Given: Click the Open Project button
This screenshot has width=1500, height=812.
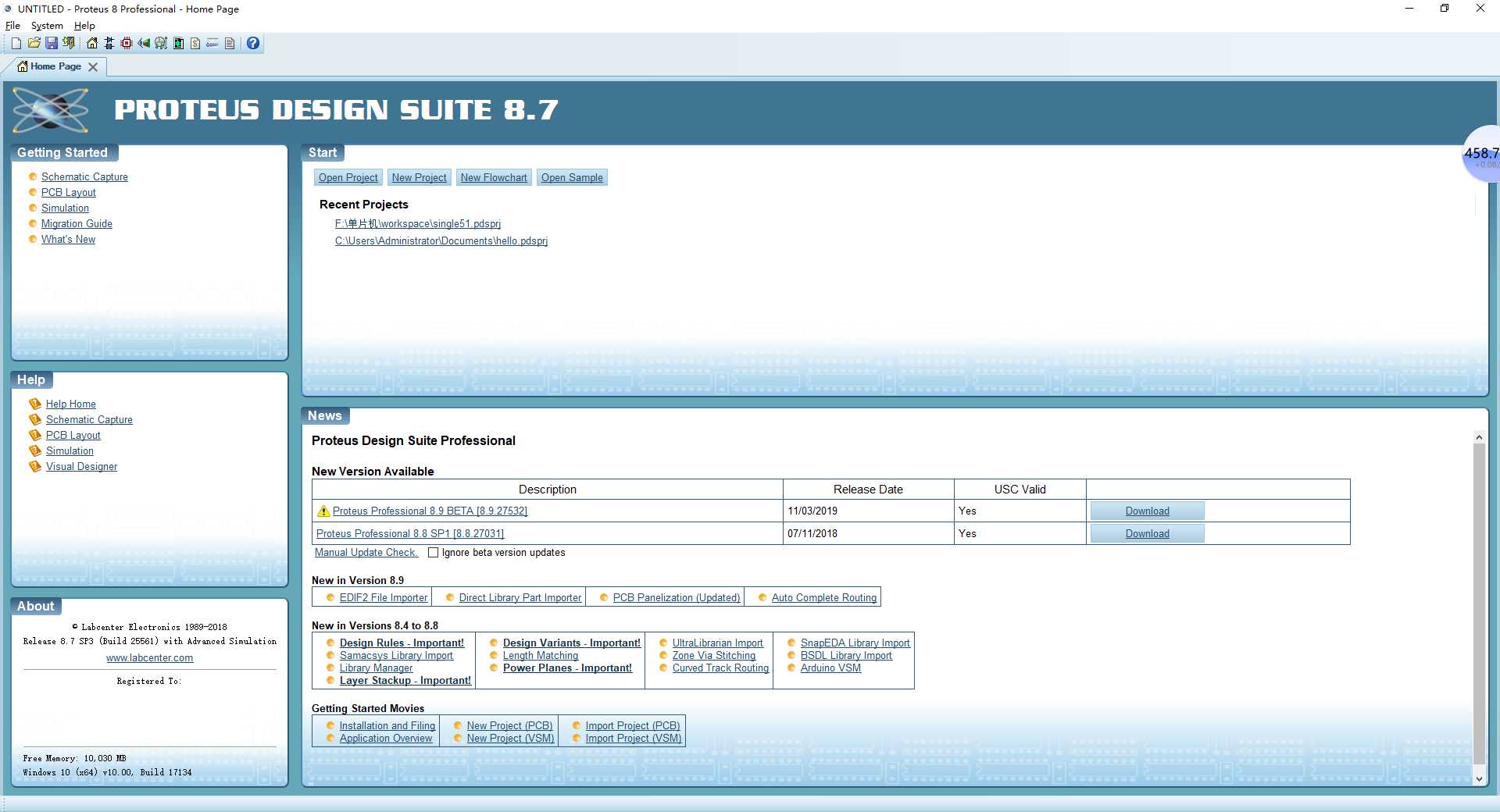Looking at the screenshot, I should 348,178.
